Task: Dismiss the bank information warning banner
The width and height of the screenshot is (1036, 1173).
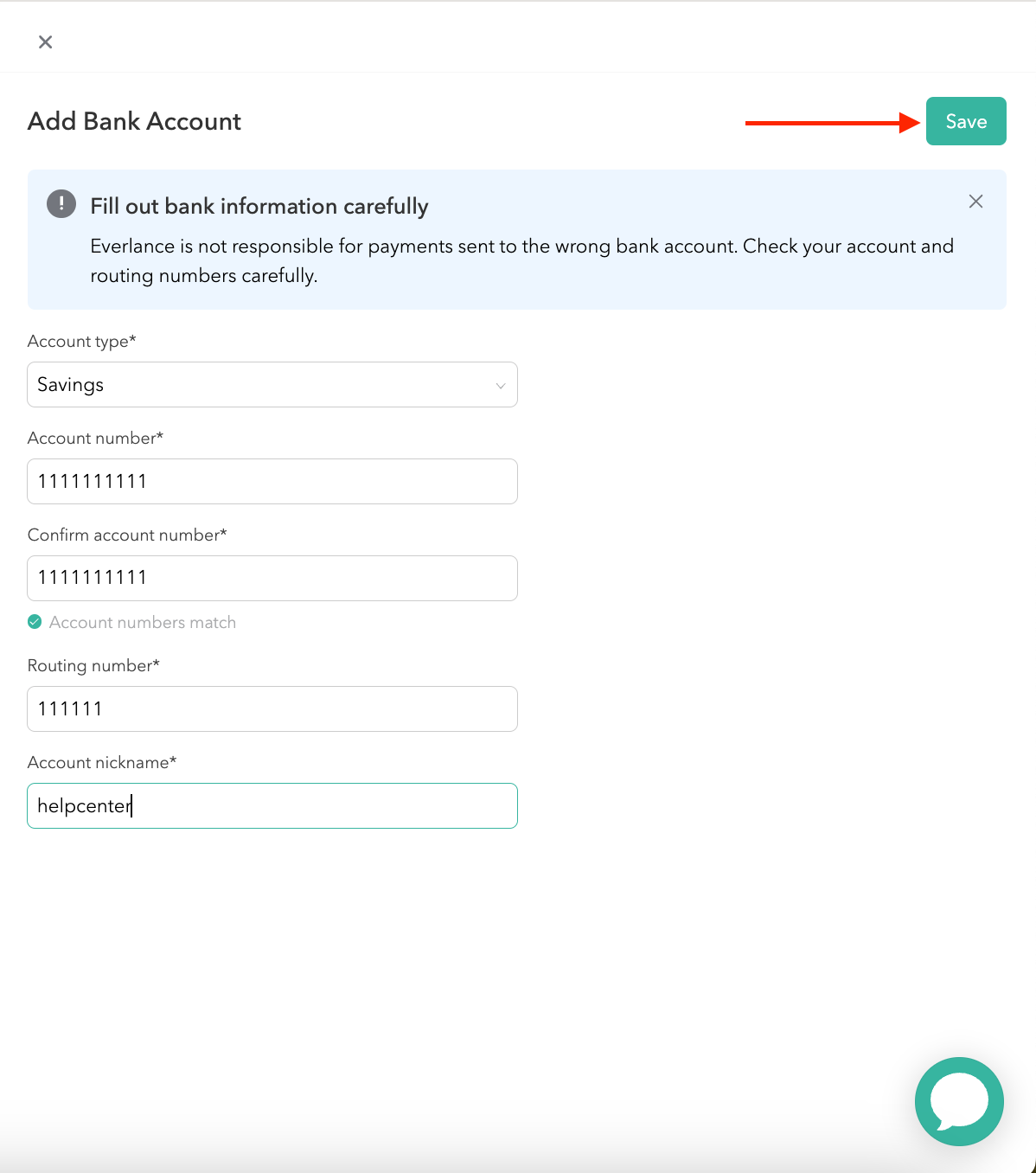Action: [x=975, y=201]
